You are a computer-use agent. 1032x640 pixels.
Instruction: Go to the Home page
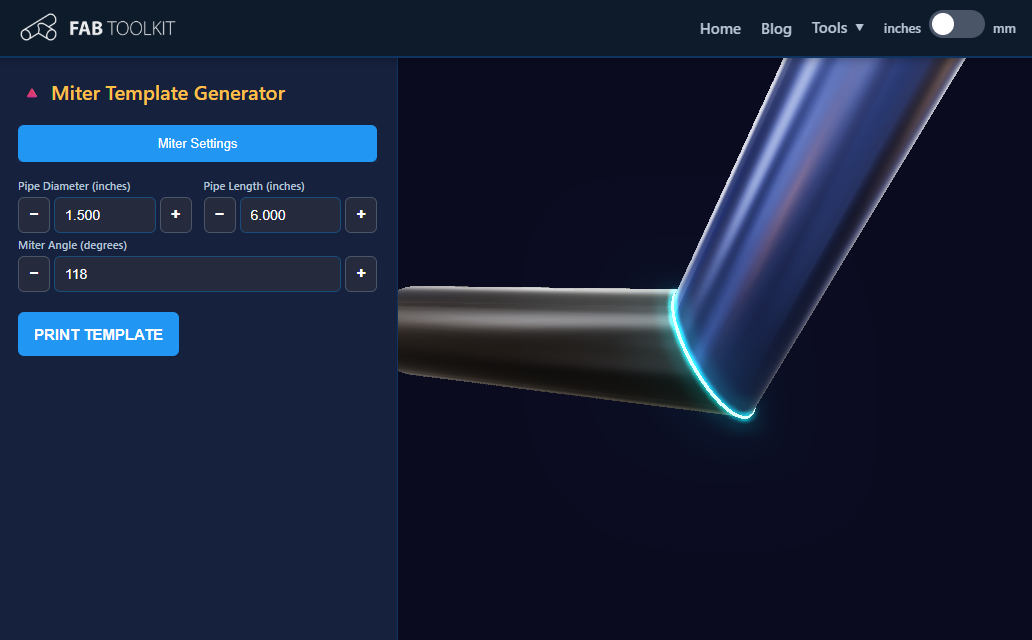point(720,29)
